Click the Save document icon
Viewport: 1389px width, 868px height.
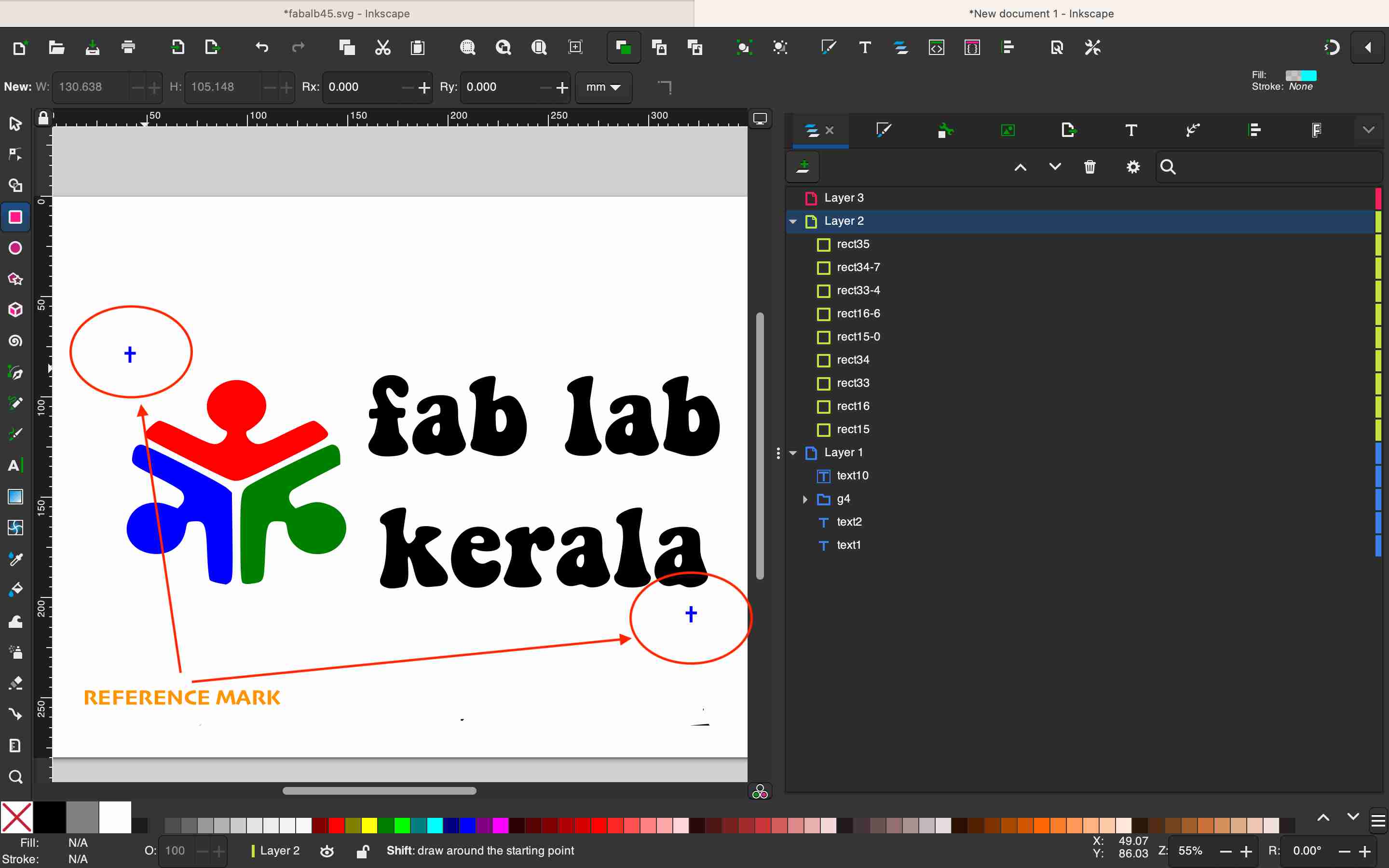[93, 48]
